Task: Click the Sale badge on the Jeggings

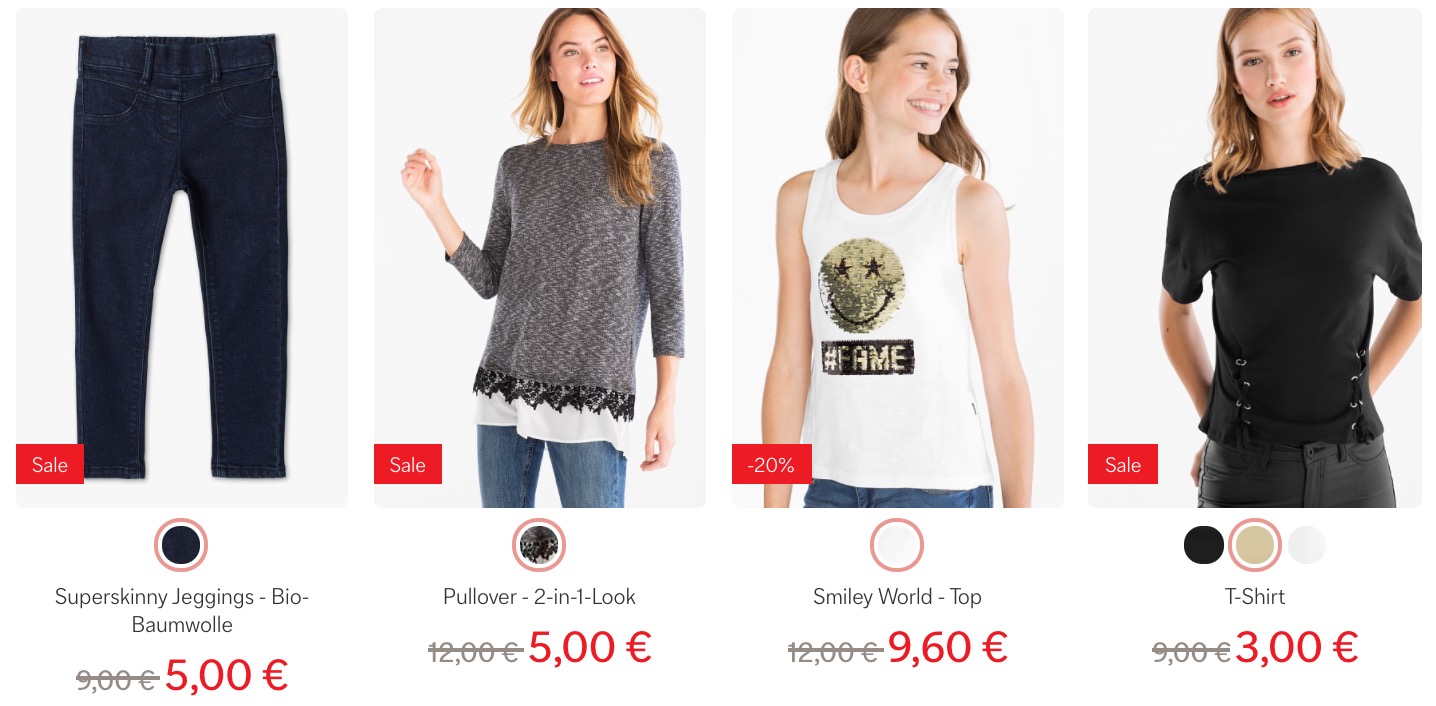Action: (50, 464)
